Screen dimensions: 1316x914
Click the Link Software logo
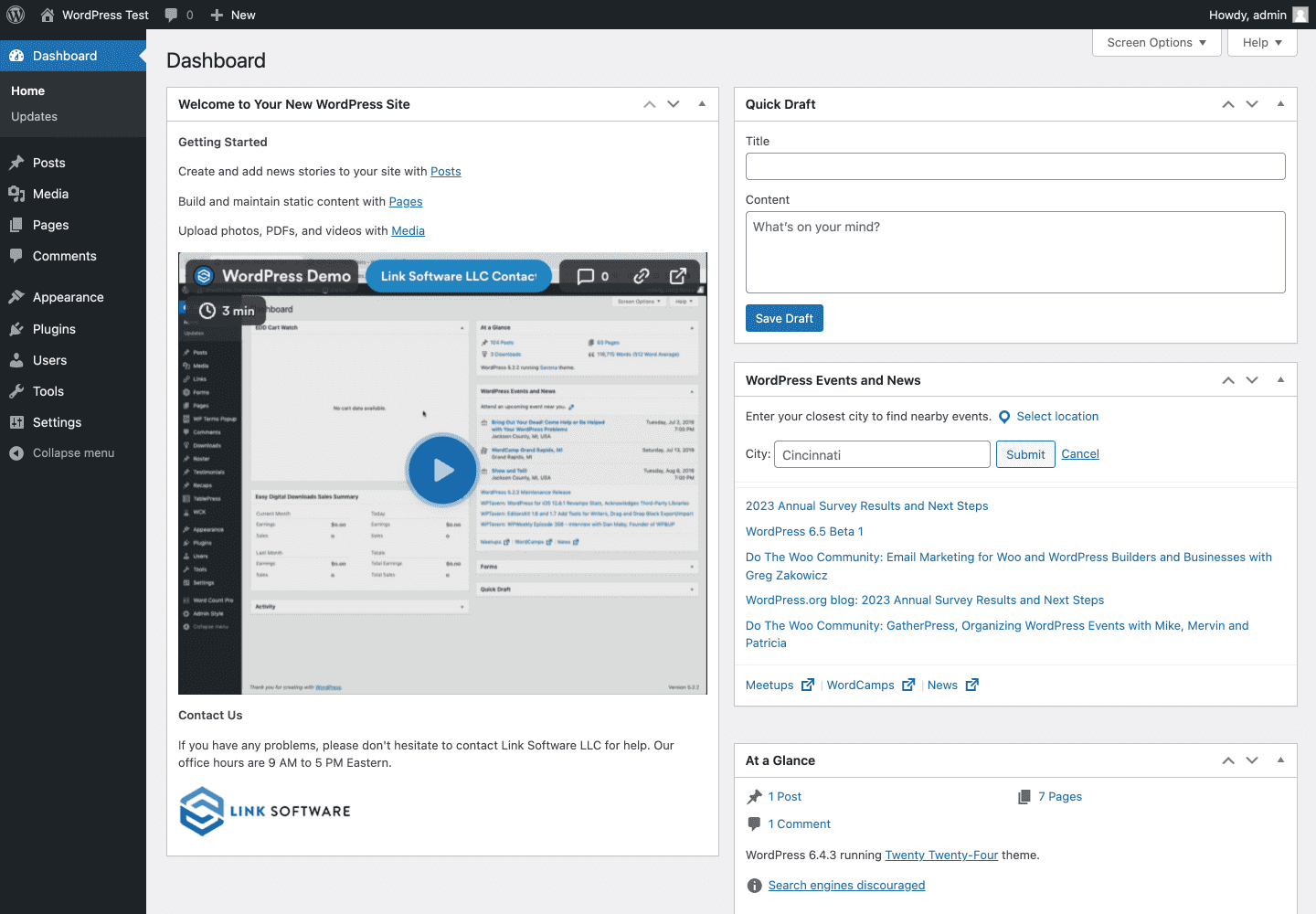tap(265, 811)
